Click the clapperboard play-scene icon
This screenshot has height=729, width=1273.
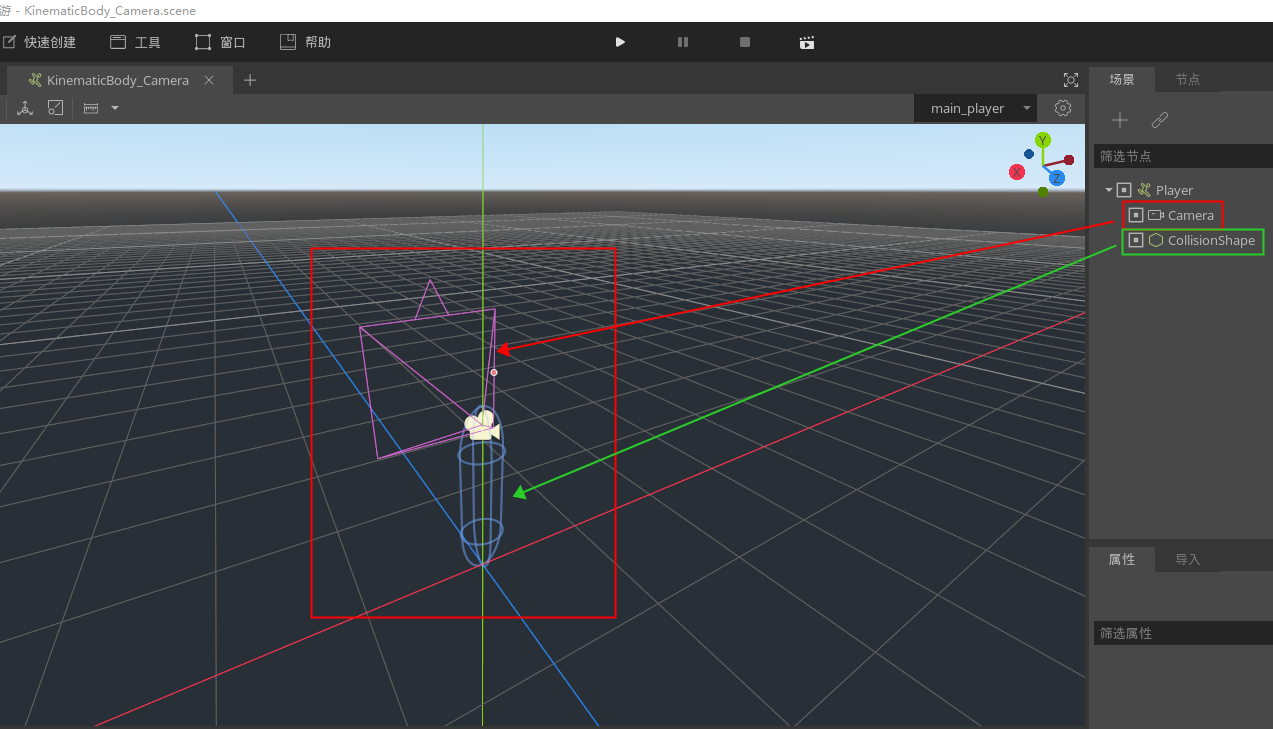coord(807,42)
